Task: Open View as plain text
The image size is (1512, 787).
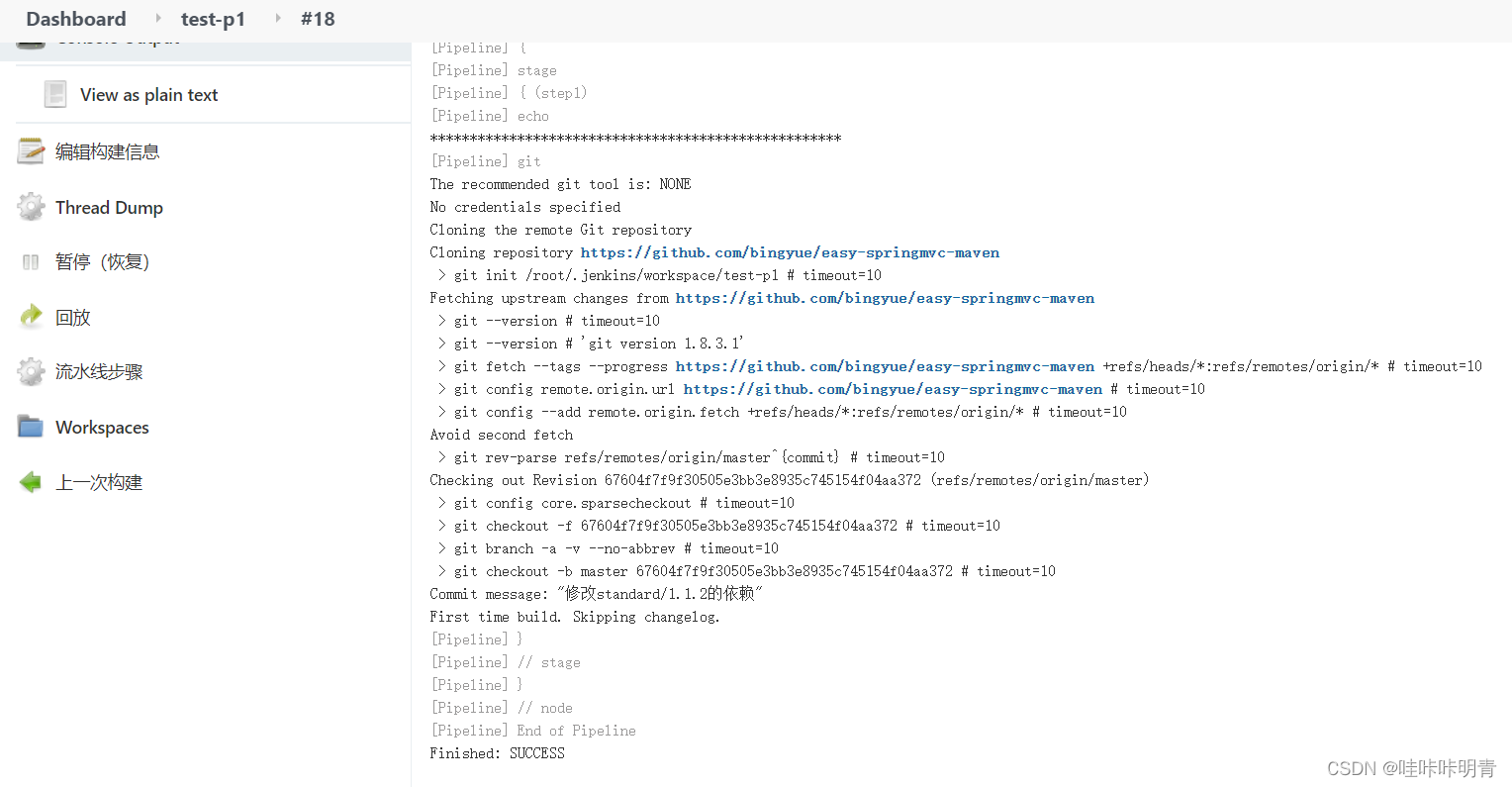Action: click(148, 95)
